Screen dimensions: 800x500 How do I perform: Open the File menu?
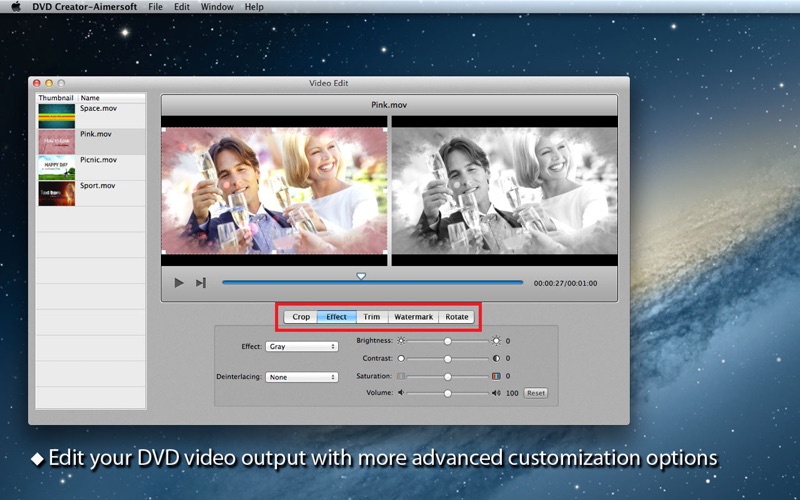pyautogui.click(x=155, y=7)
